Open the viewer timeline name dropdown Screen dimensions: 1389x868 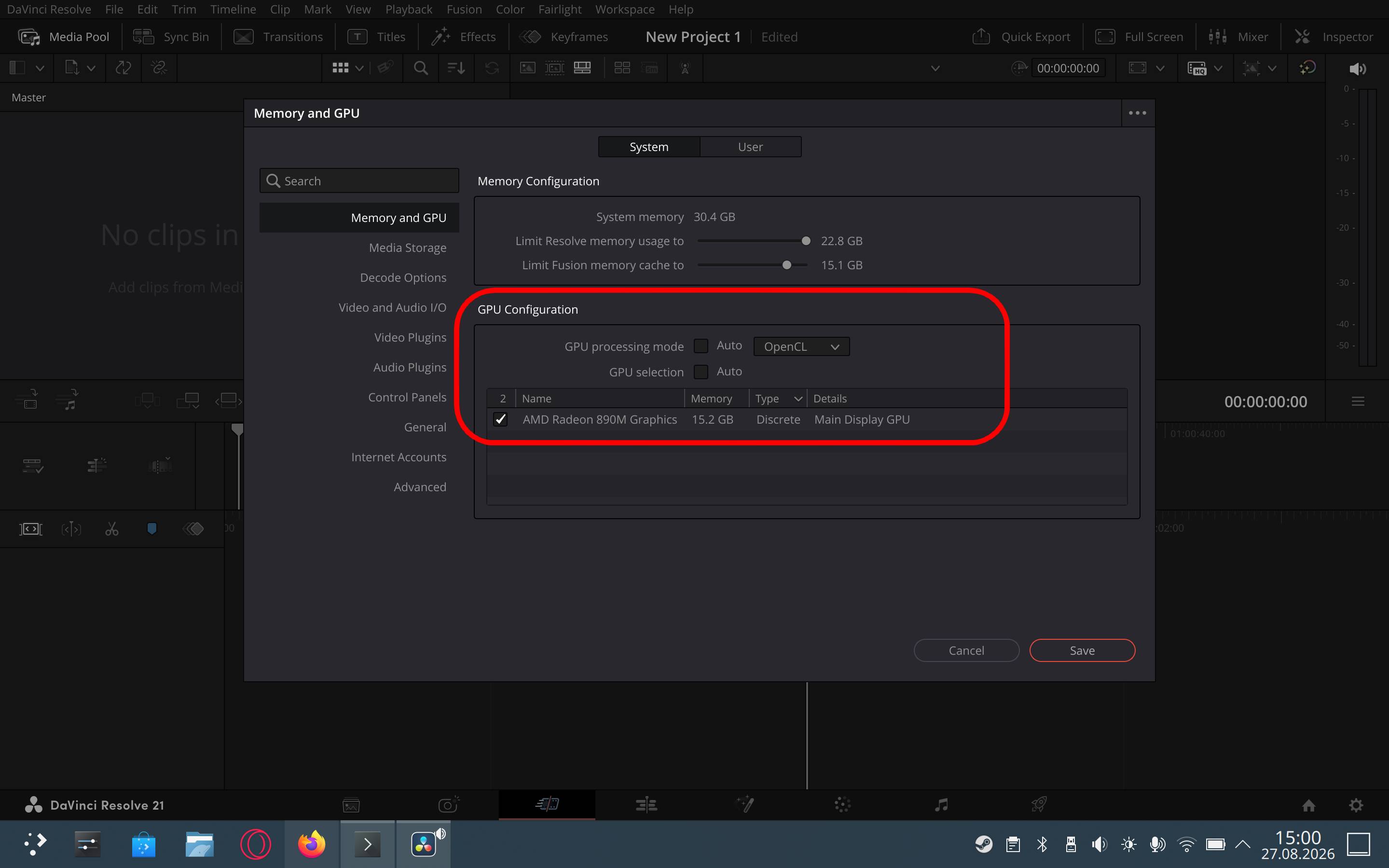click(x=935, y=69)
